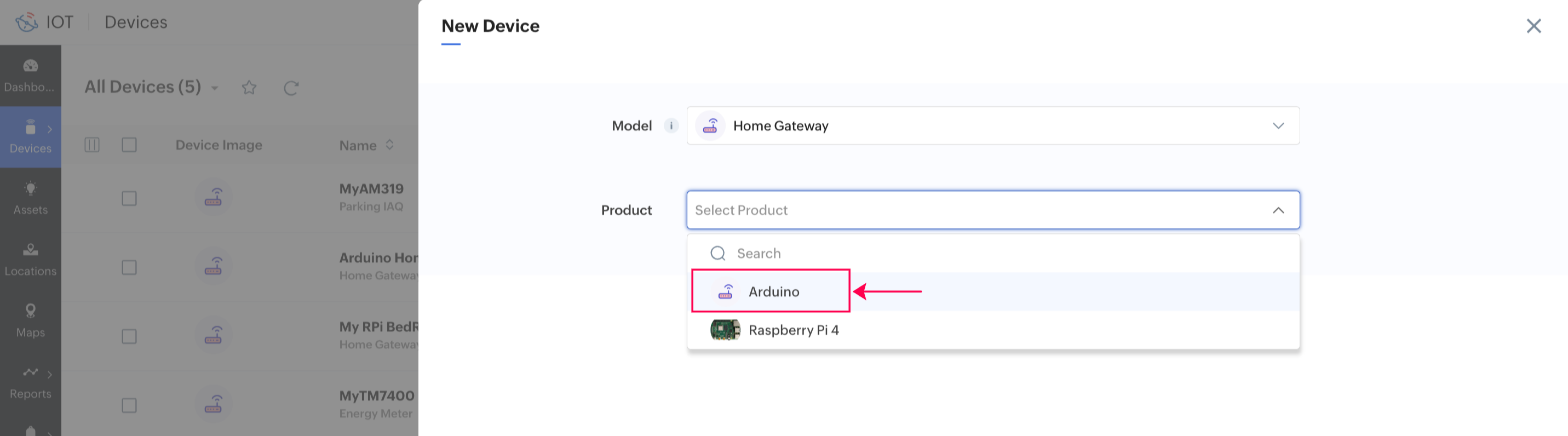Choose Arduino from the product list

point(773,292)
